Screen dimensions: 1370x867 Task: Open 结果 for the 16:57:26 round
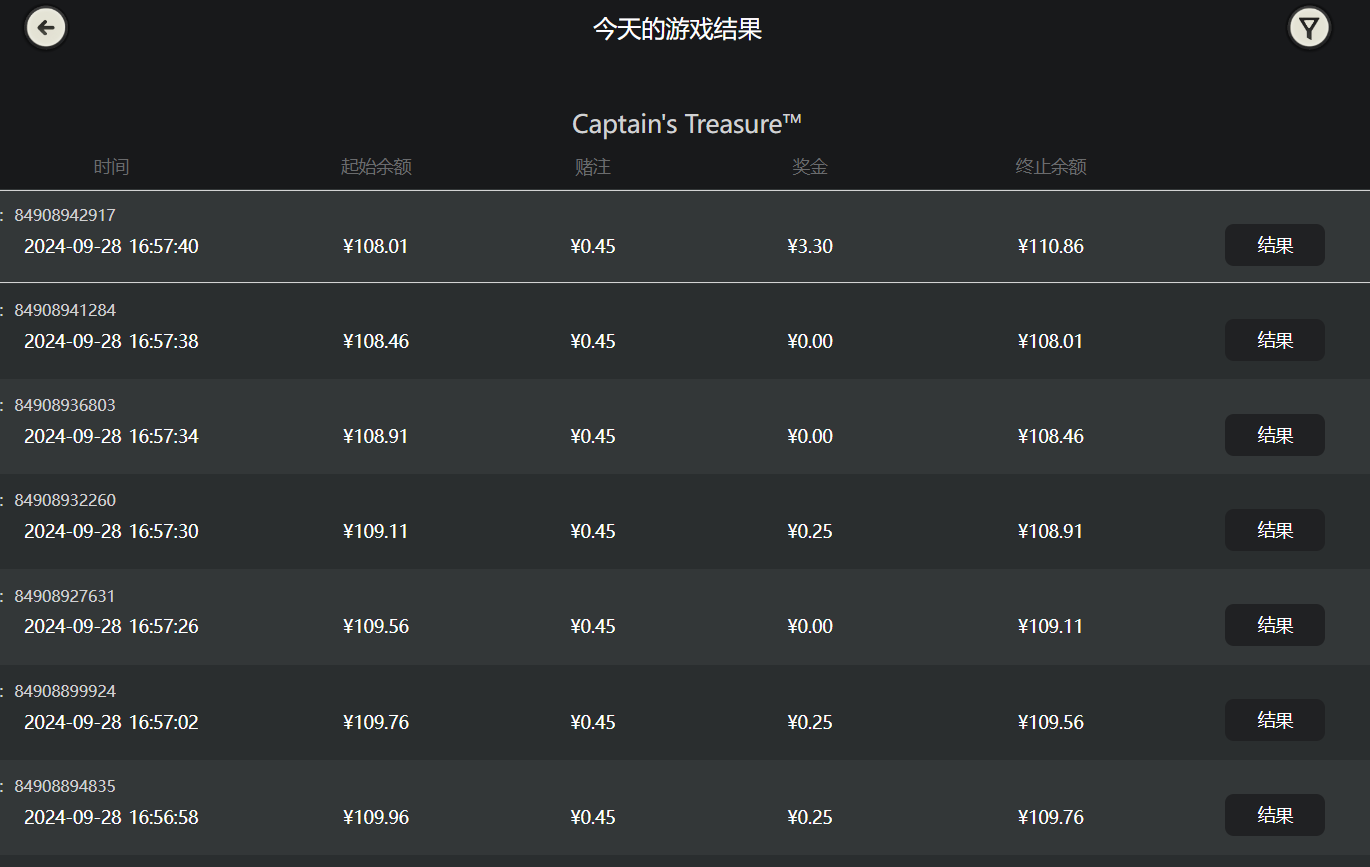(x=1274, y=625)
